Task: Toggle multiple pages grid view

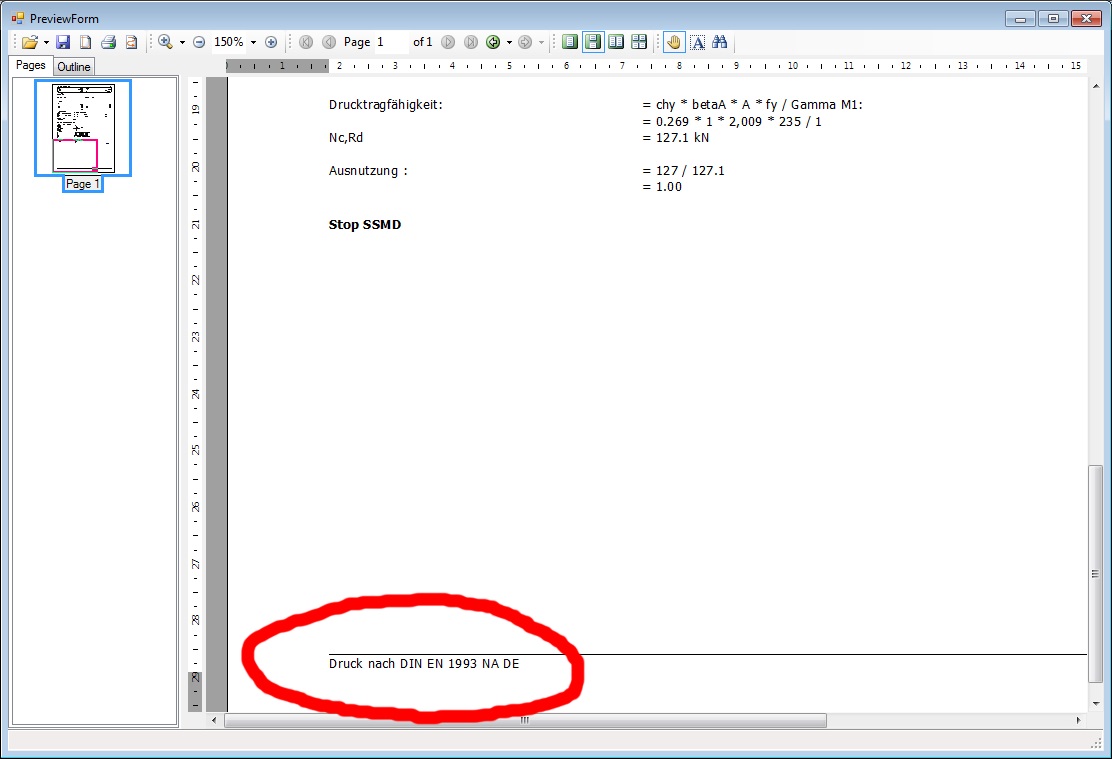Action: 639,42
